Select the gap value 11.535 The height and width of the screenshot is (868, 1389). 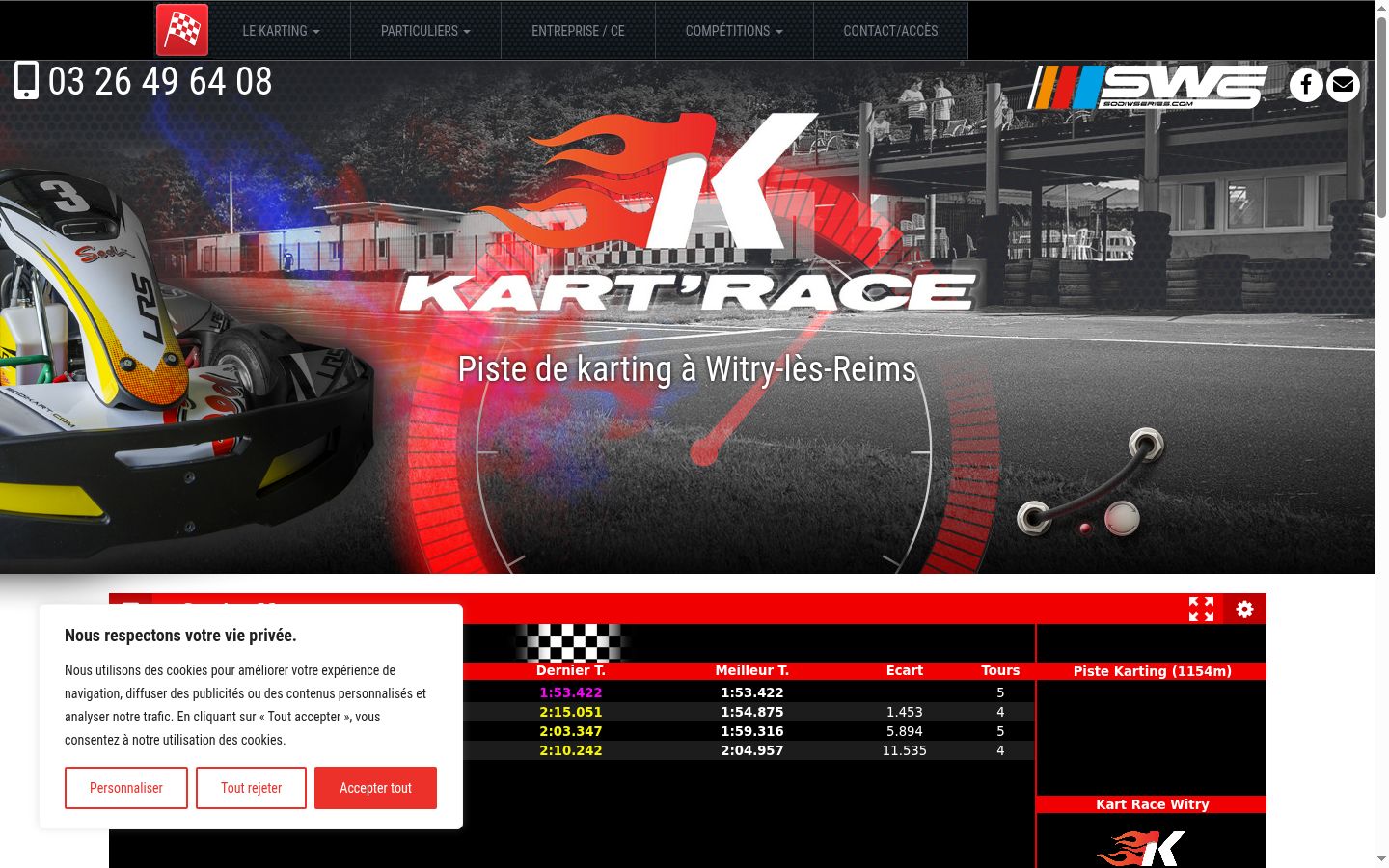pyautogui.click(x=905, y=750)
